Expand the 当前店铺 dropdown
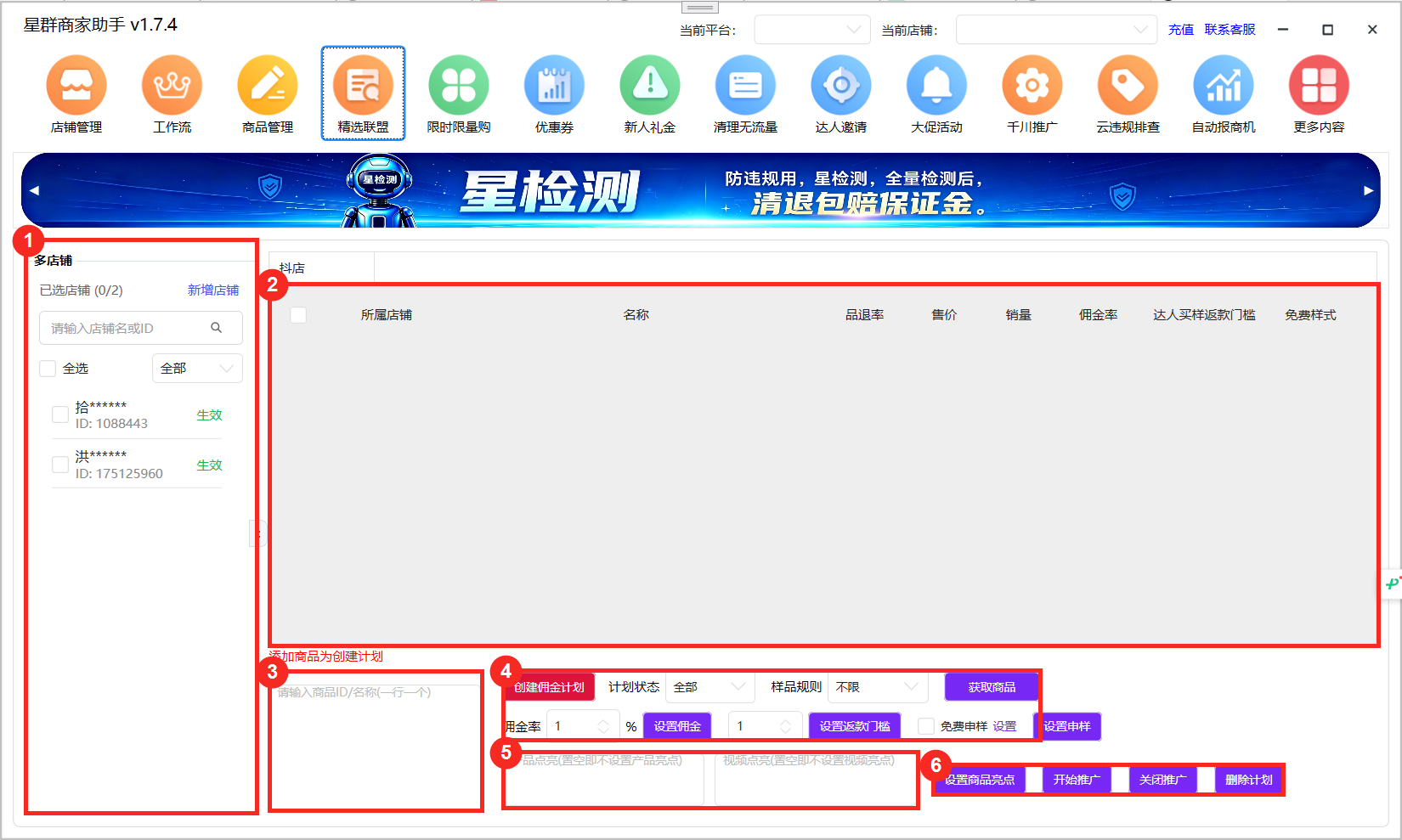This screenshot has height=840, width=1402. click(1056, 30)
